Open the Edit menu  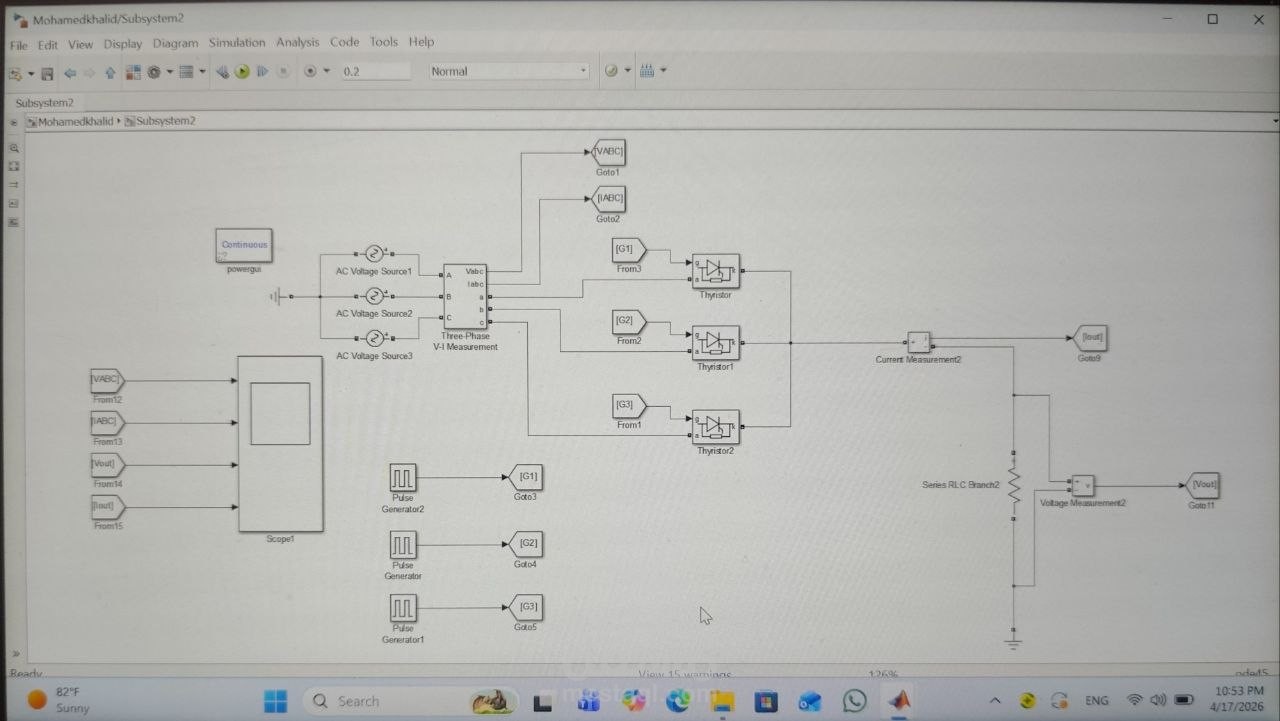click(48, 45)
